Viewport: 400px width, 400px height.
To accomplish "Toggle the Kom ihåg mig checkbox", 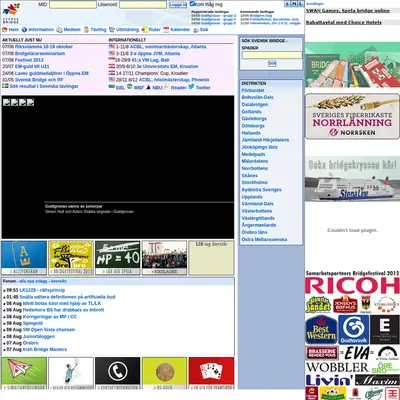I will [x=192, y=4].
